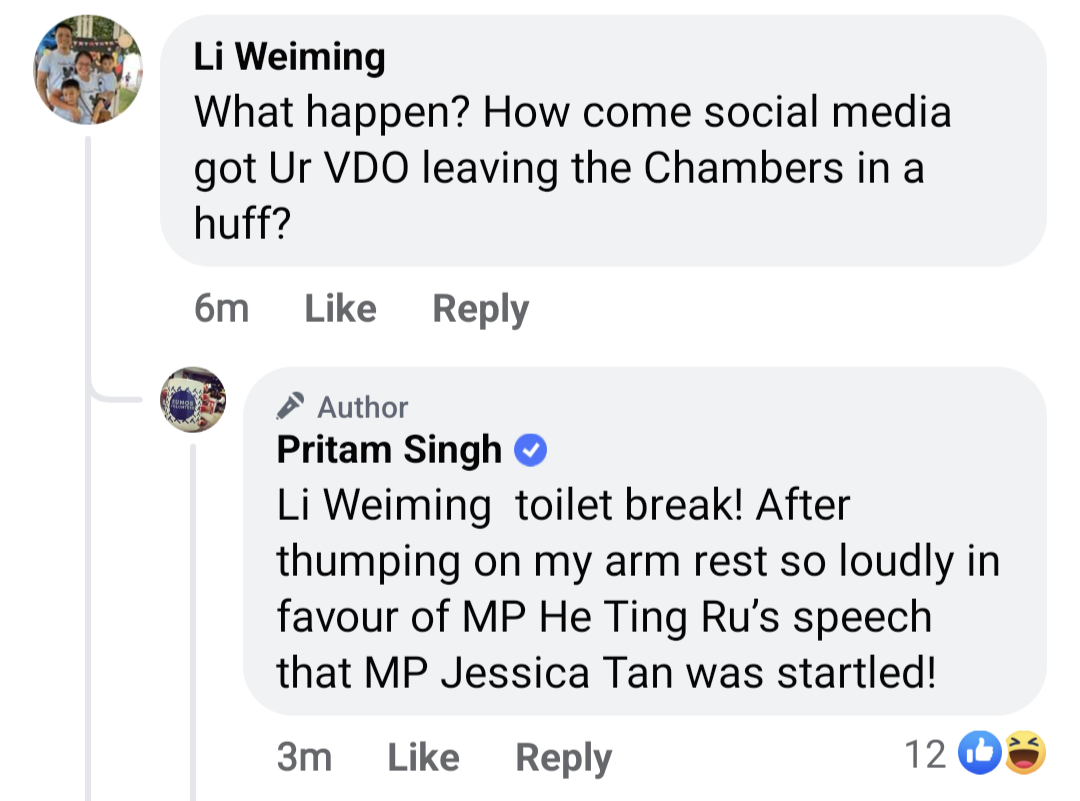Open Pritam Singh's profile name link
Image resolution: width=1080 pixels, height=801 pixels.
pos(389,451)
